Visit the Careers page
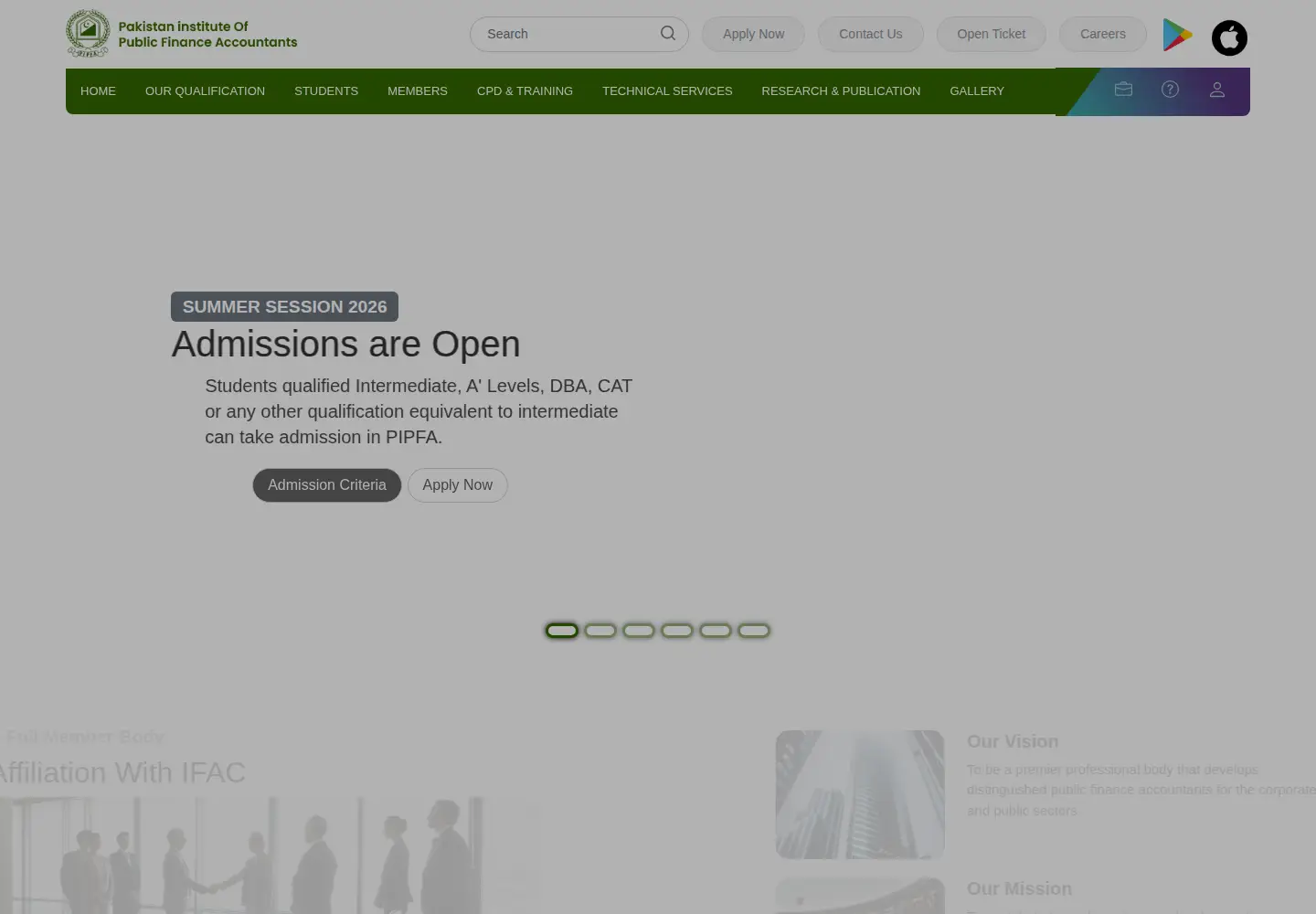 click(1102, 34)
